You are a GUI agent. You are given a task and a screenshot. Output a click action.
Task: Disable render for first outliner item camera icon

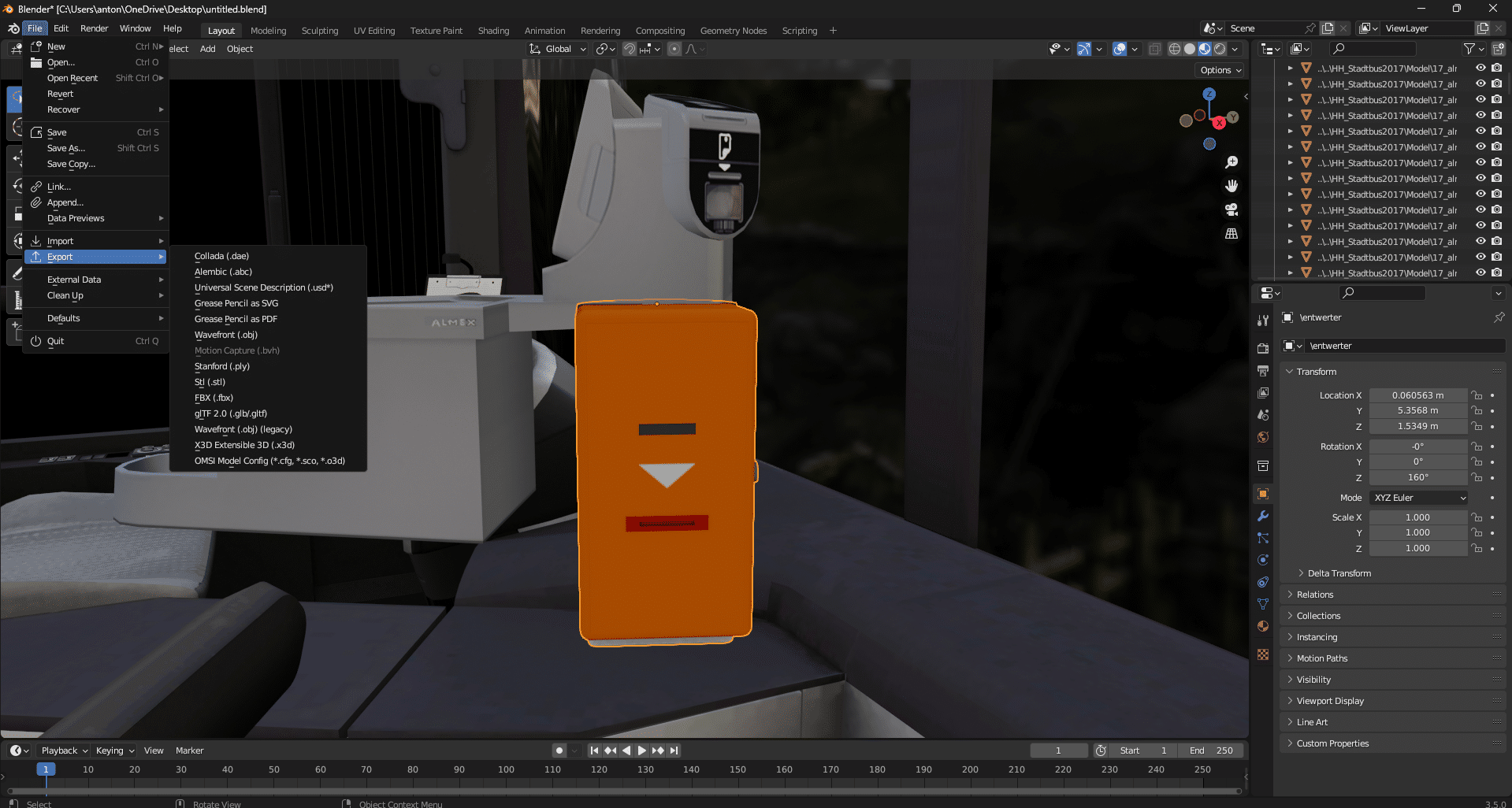[x=1496, y=69]
